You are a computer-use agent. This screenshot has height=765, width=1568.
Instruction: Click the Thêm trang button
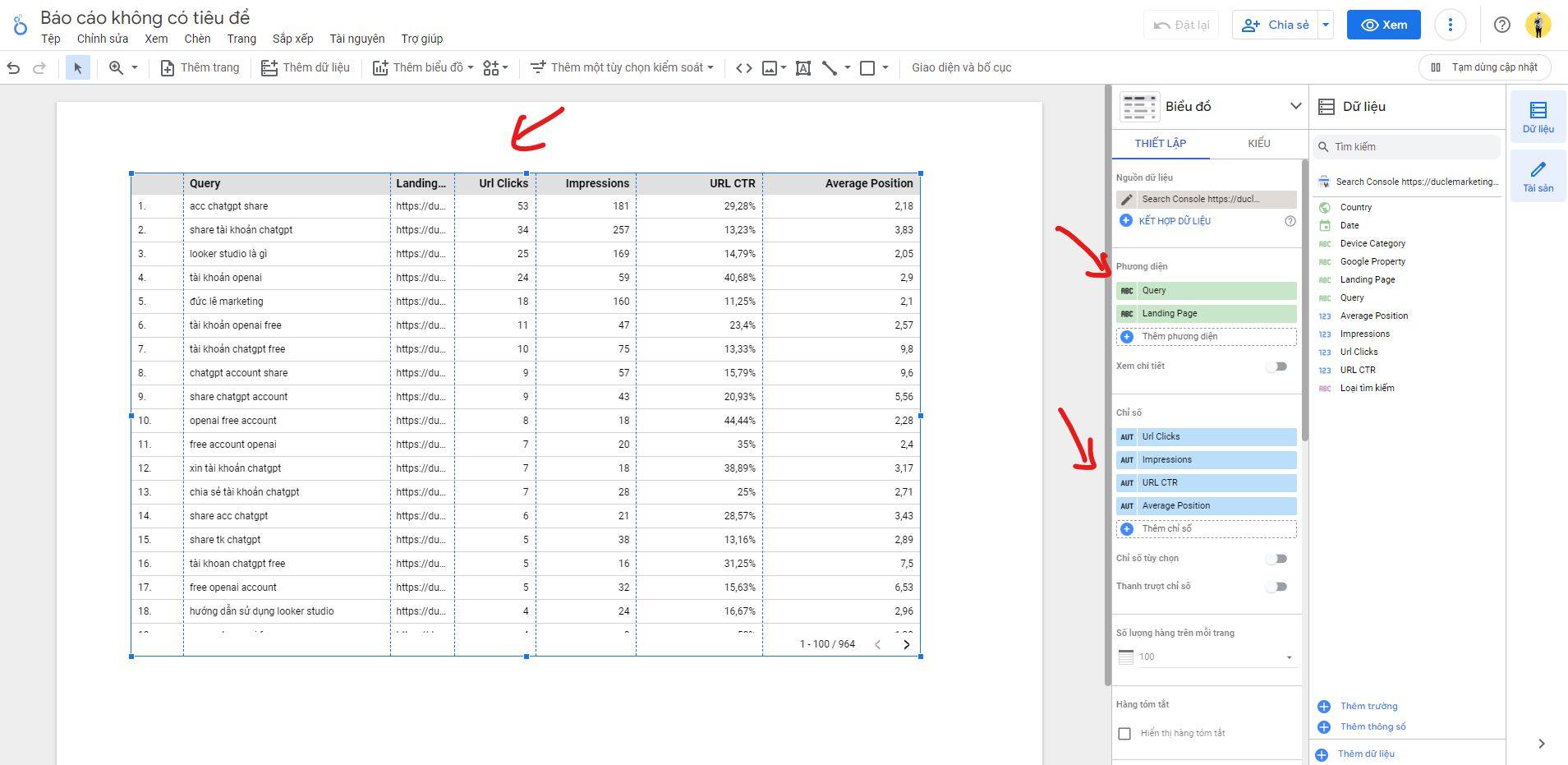pyautogui.click(x=200, y=68)
